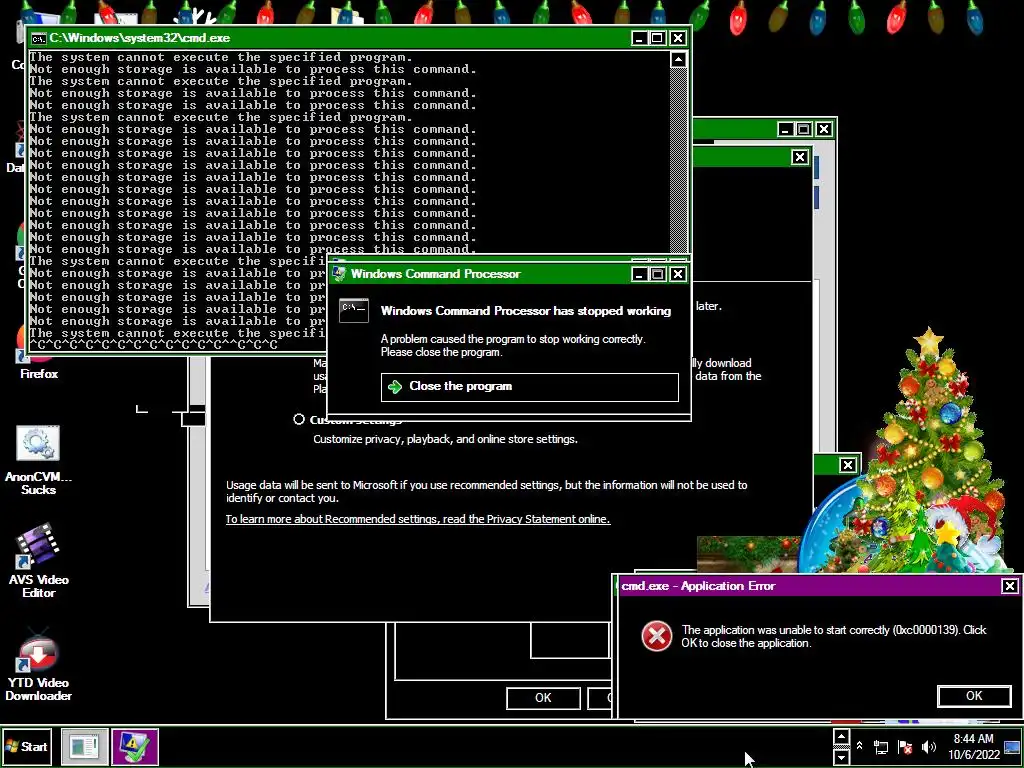Open the Privacy Statement online link
The height and width of the screenshot is (768, 1024).
(x=418, y=519)
